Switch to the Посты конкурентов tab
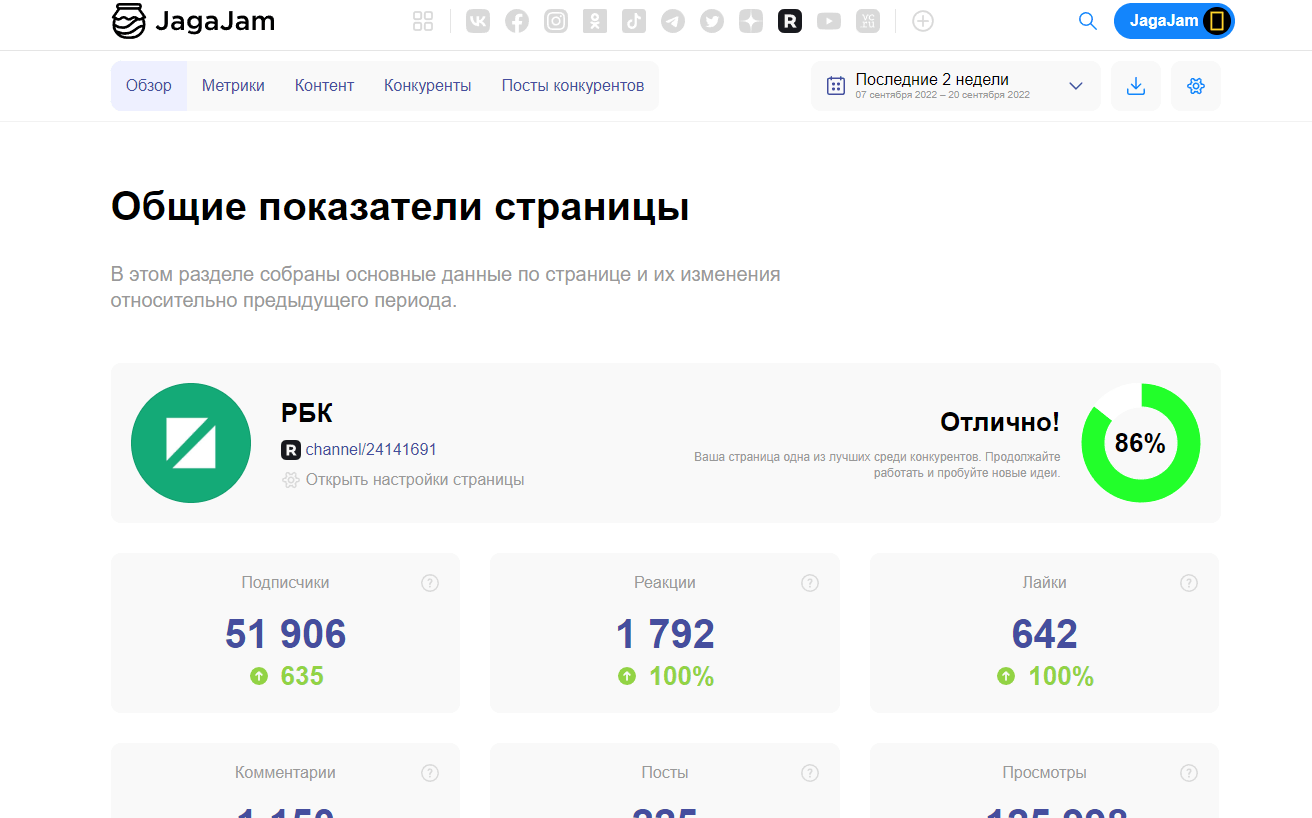 (x=573, y=86)
